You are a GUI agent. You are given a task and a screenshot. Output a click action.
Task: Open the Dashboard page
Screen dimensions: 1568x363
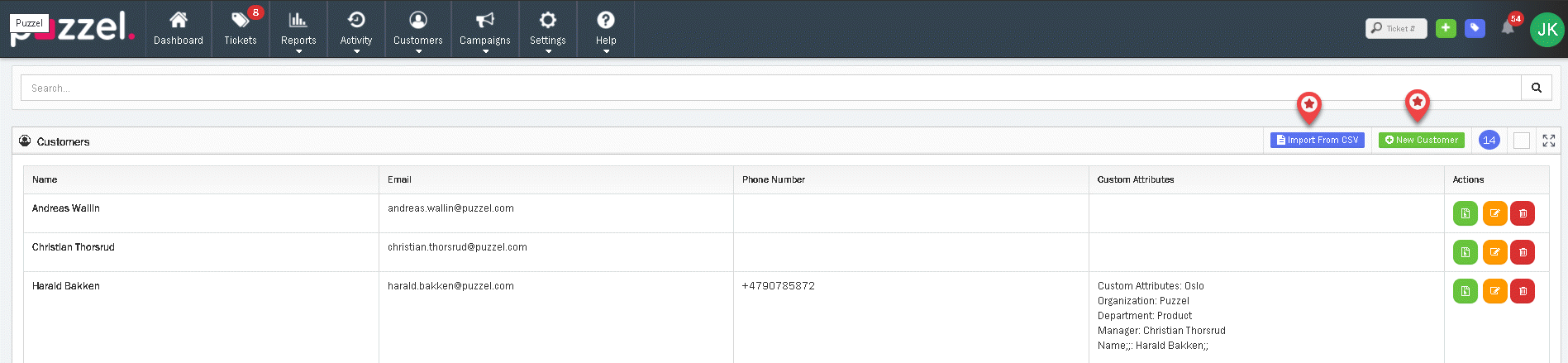click(178, 29)
